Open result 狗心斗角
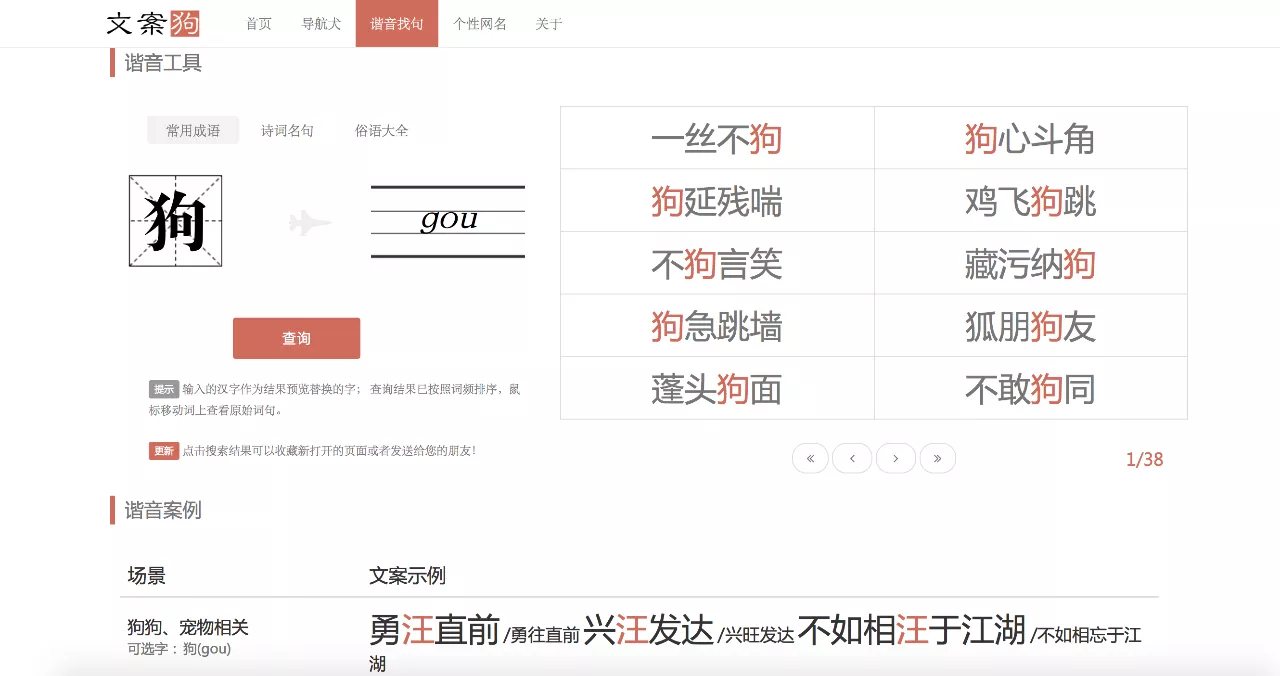Viewport: 1280px width, 676px height. pos(1030,139)
